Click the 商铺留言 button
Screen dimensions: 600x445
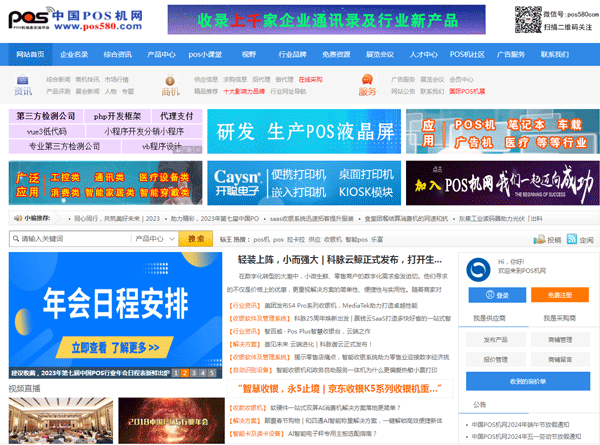pos(560,359)
